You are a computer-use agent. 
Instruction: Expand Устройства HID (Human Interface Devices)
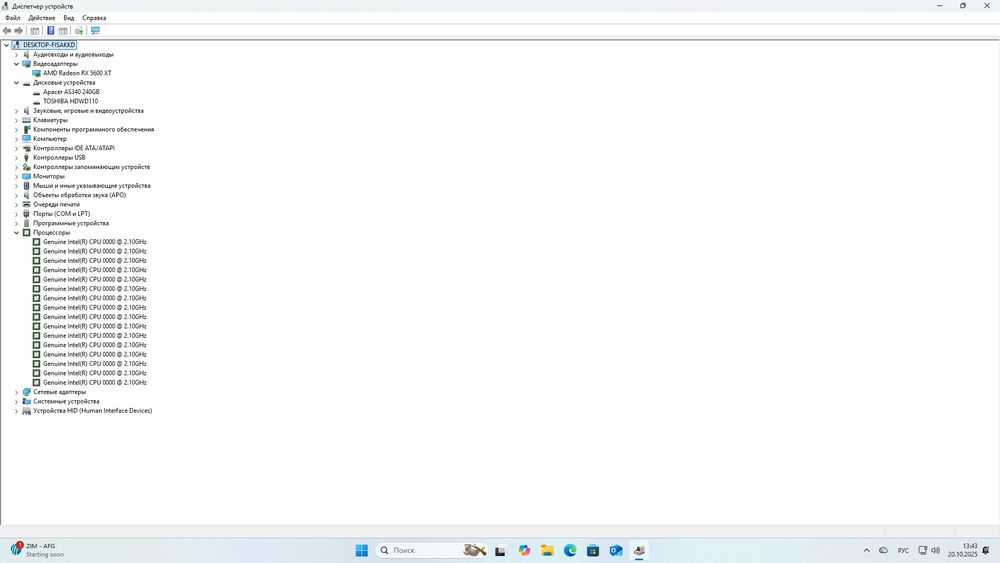17,411
